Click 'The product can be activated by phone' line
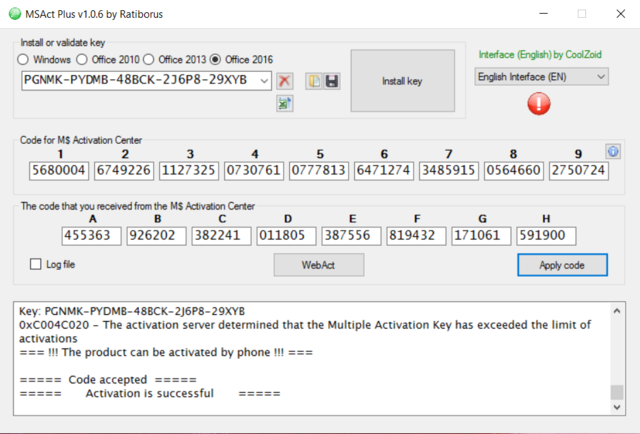 [x=166, y=352]
